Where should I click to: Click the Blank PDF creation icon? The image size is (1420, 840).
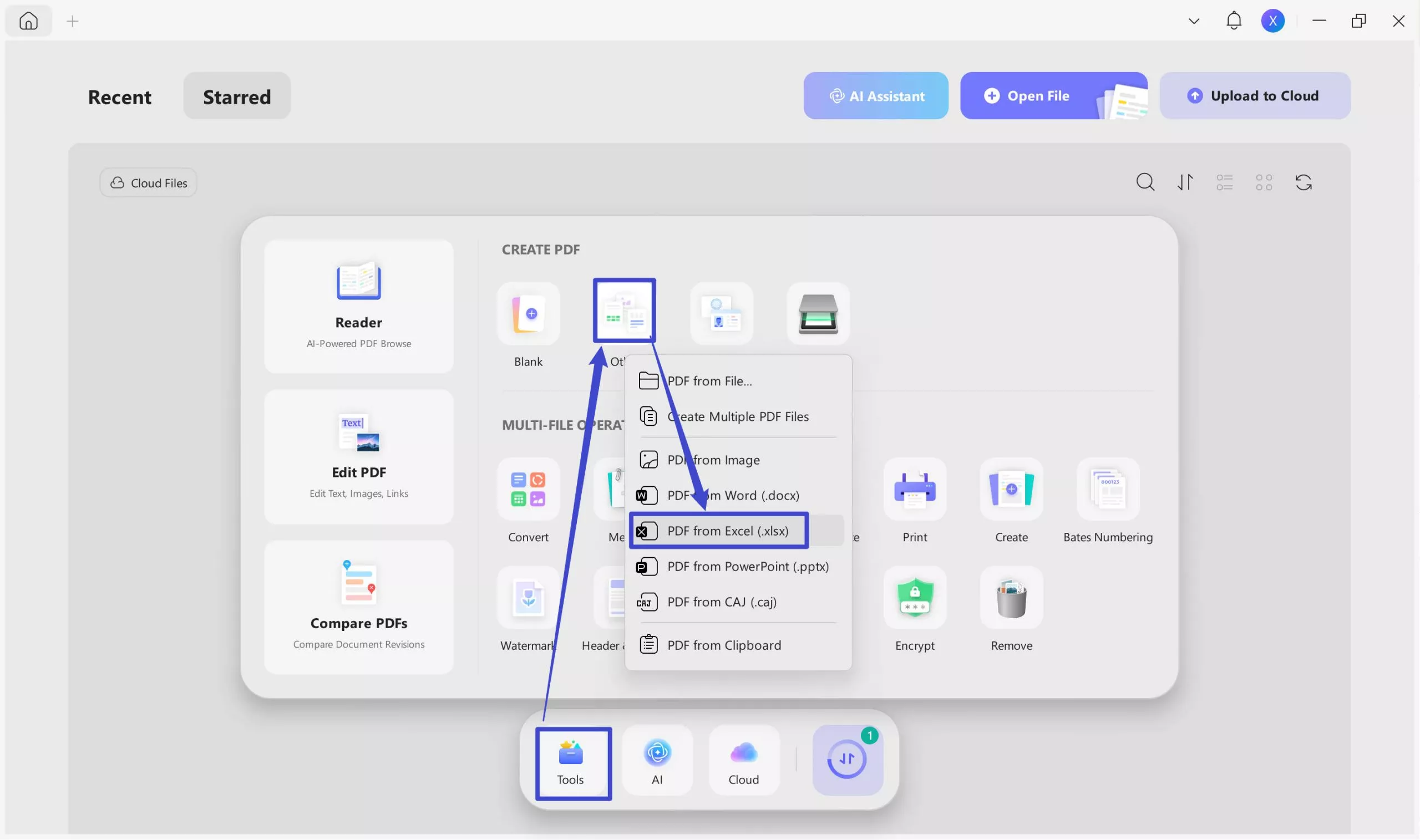coord(528,314)
